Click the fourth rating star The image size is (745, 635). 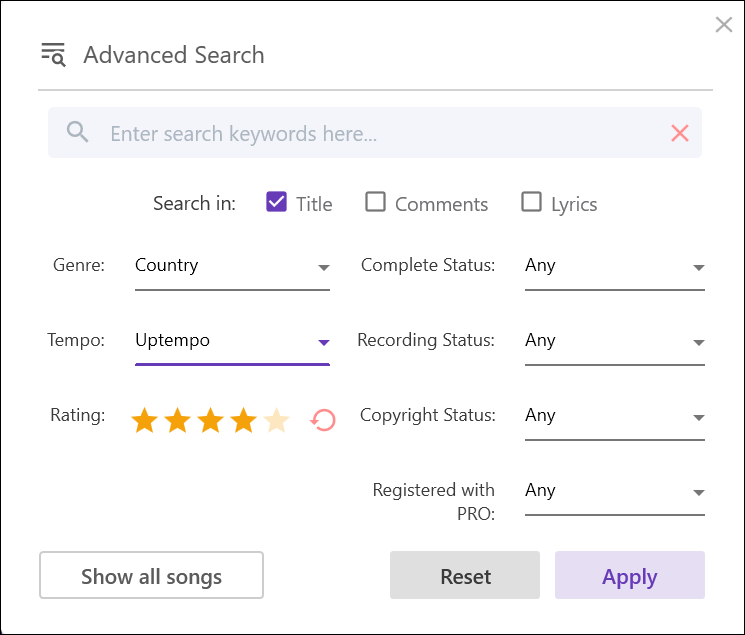tap(244, 421)
